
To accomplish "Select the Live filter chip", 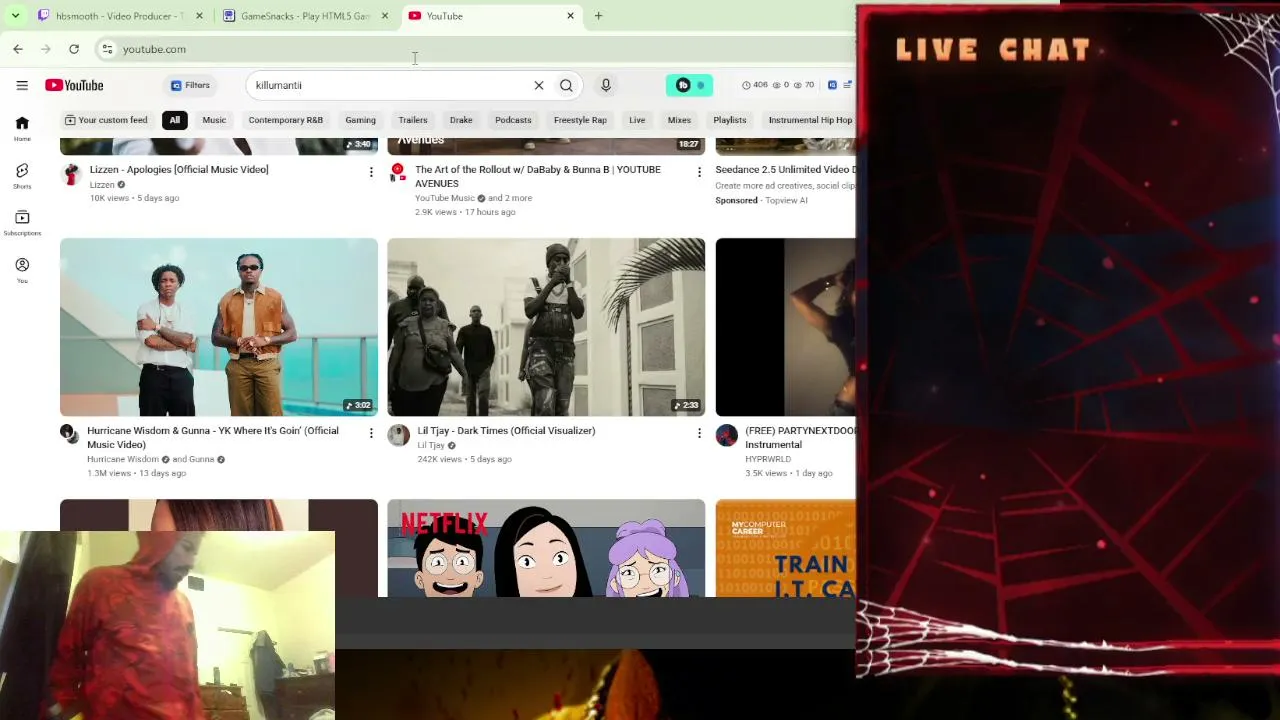I will coord(637,120).
